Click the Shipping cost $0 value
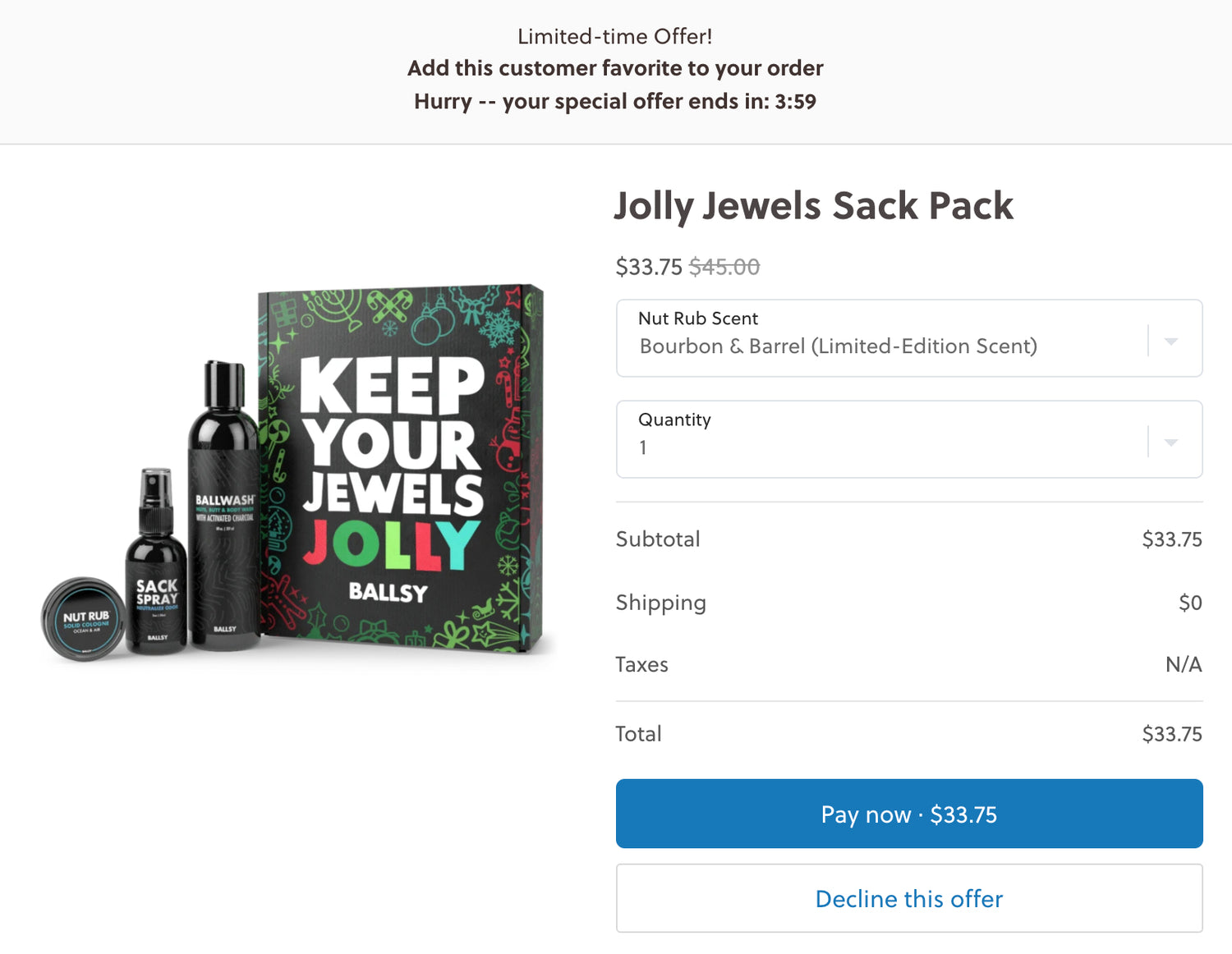This screenshot has width=1232, height=954. point(1189,603)
